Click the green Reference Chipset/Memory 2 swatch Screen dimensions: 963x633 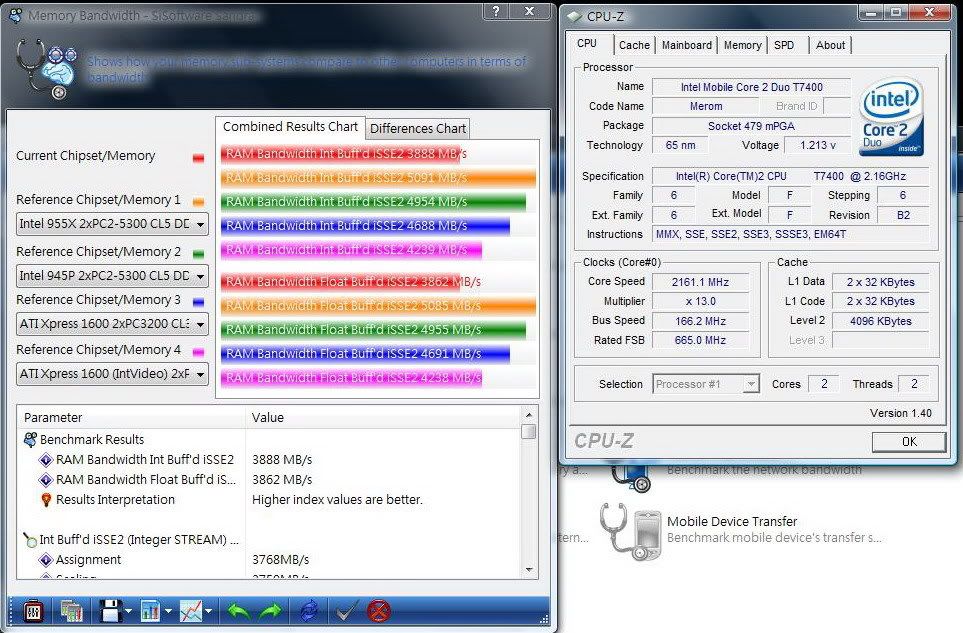pos(198,253)
